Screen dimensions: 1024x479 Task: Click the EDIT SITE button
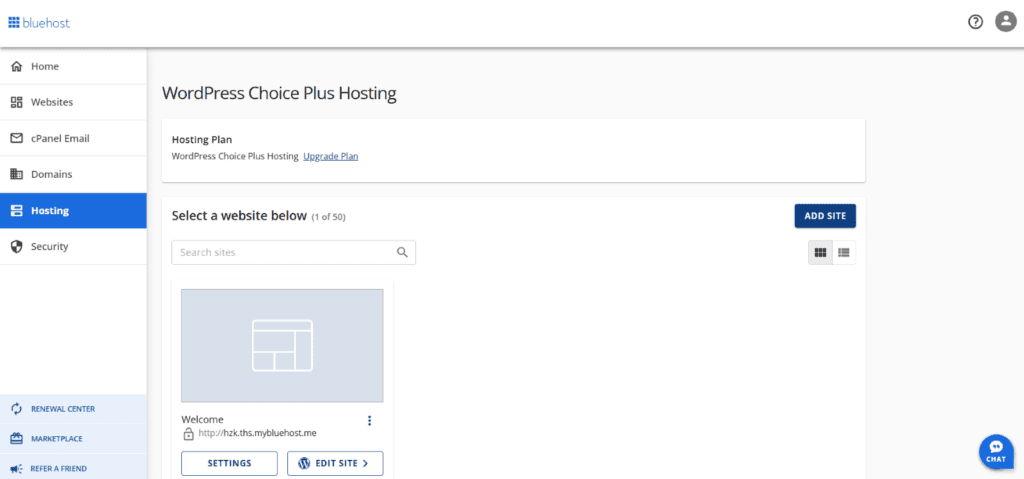pyautogui.click(x=335, y=463)
